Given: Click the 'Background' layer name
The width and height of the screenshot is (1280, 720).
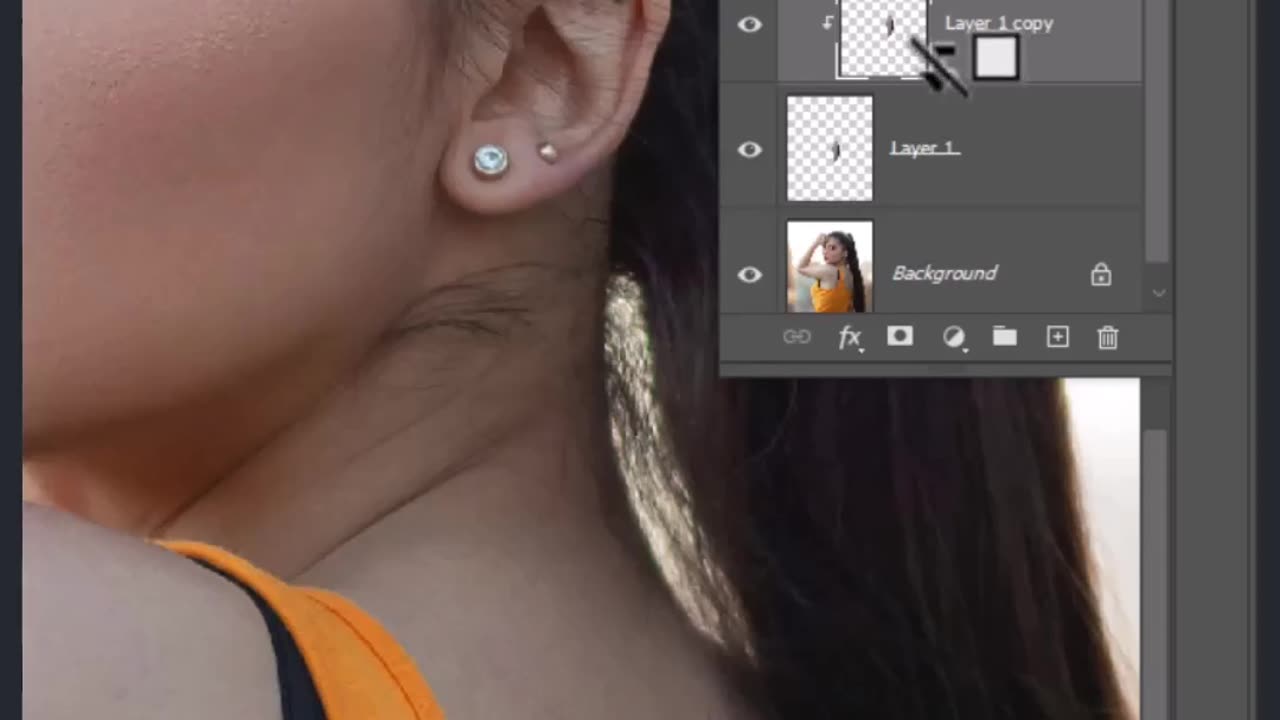Looking at the screenshot, I should pyautogui.click(x=944, y=273).
